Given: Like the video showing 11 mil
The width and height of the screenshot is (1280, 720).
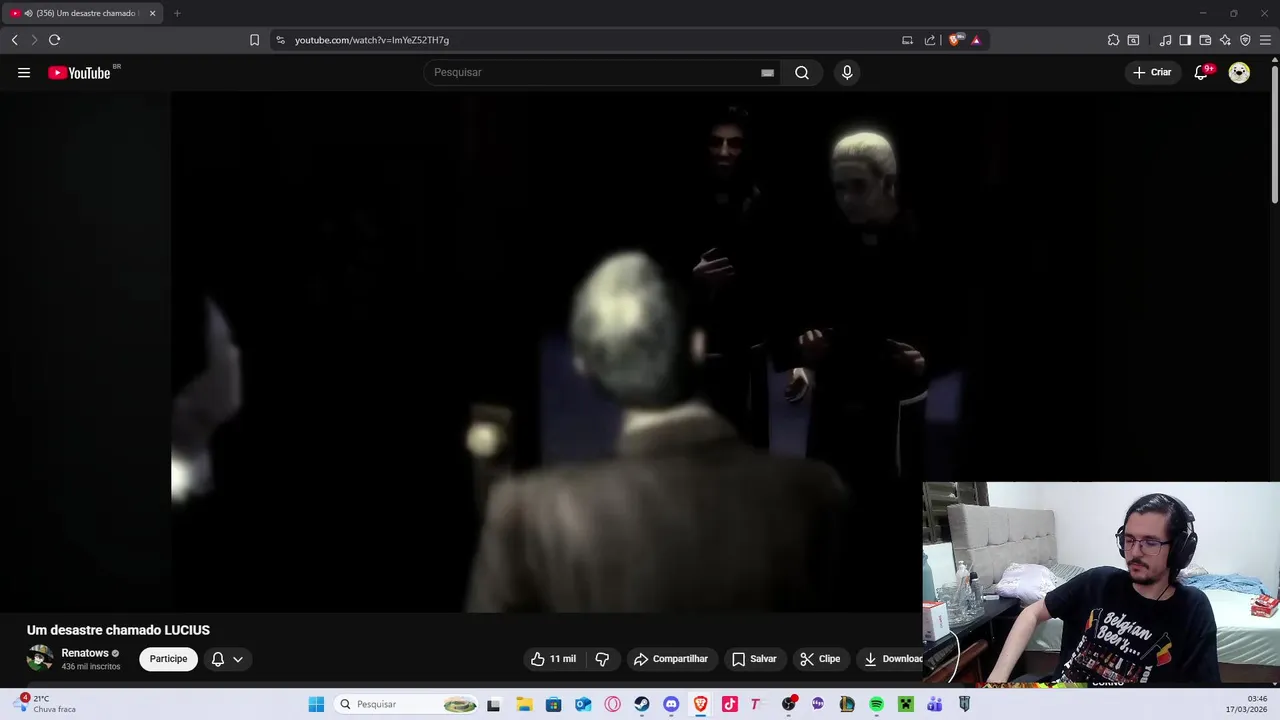Looking at the screenshot, I should tap(553, 659).
